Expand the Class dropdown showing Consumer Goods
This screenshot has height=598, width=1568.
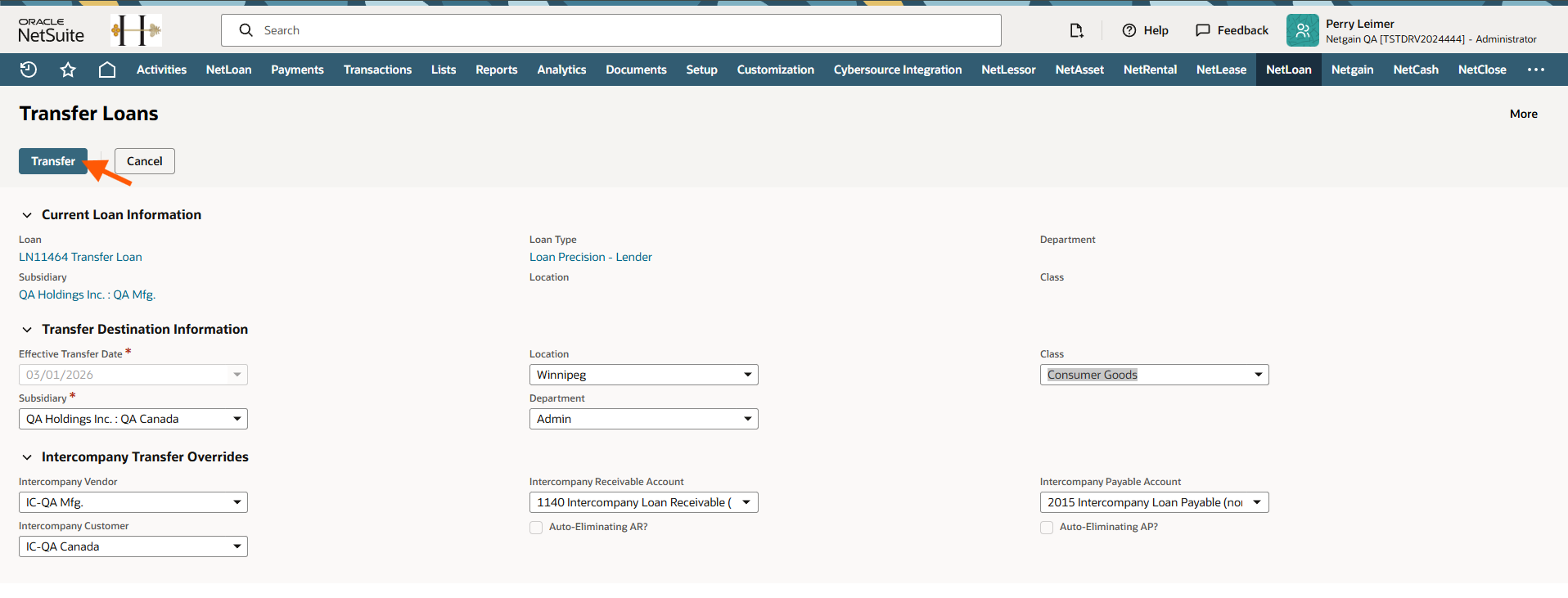click(1154, 375)
